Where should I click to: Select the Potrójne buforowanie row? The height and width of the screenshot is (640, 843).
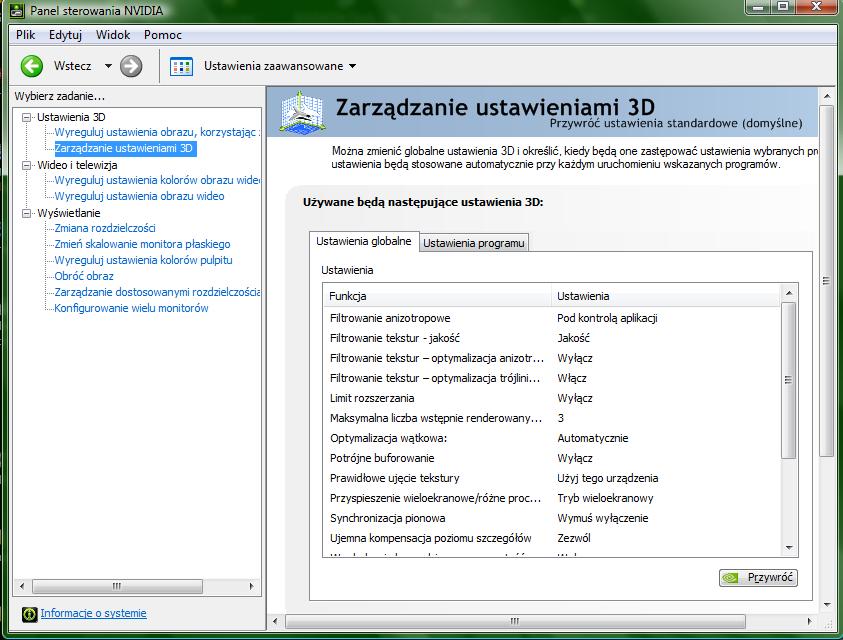tap(552, 458)
